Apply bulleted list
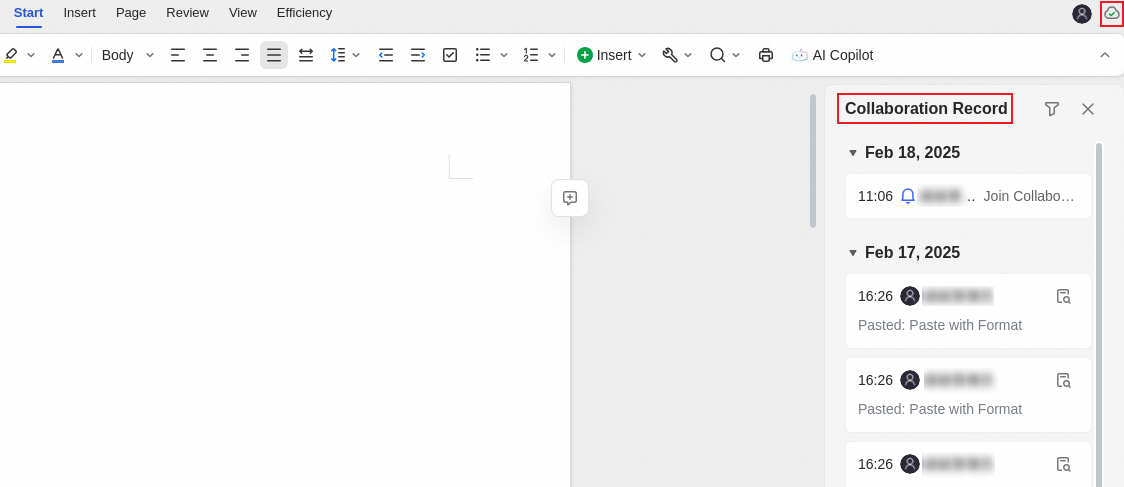1124x487 pixels. coord(483,55)
